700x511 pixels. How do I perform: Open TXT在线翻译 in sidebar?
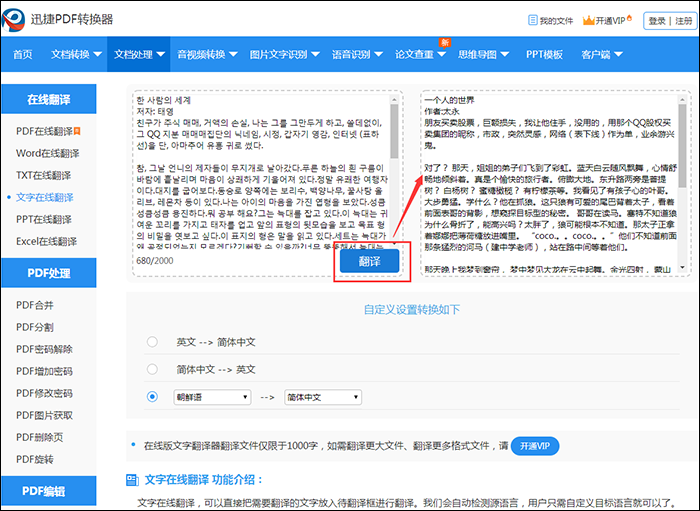click(43, 175)
